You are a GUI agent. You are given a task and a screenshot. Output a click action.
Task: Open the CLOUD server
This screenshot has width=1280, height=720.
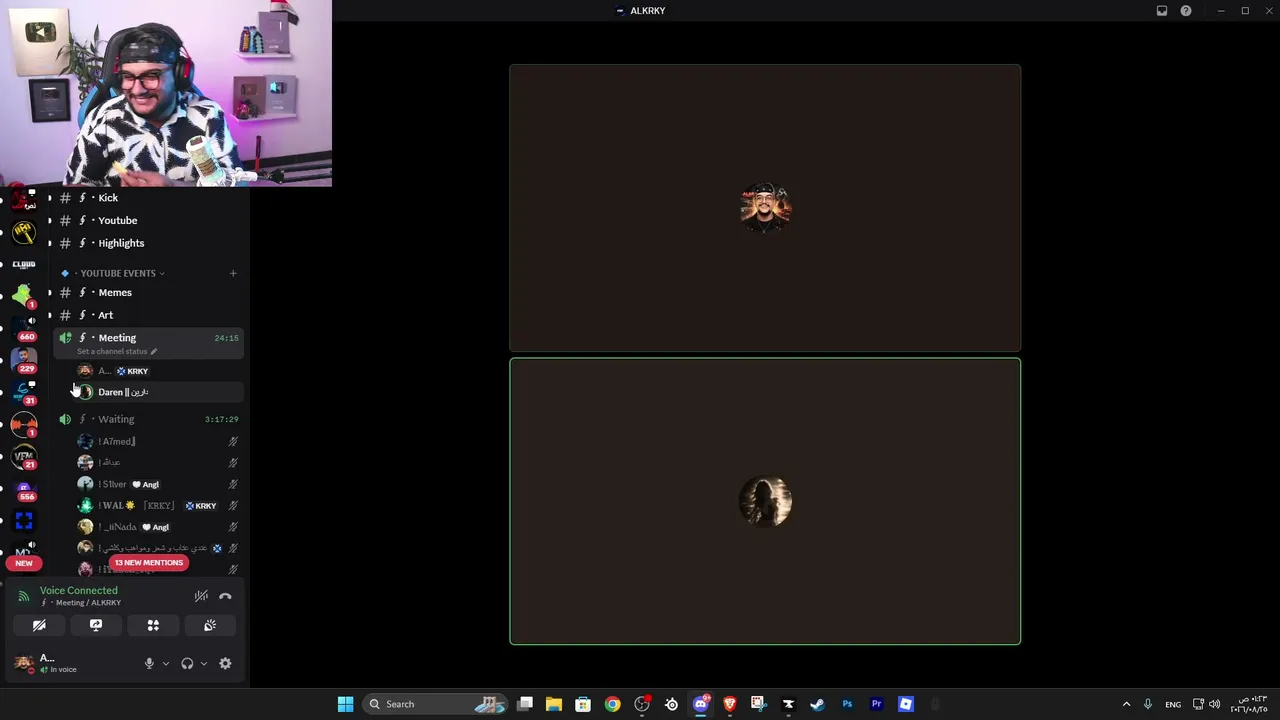pyautogui.click(x=24, y=265)
